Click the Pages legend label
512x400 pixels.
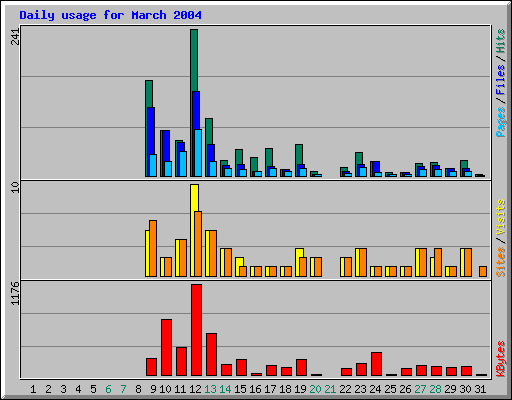501,122
